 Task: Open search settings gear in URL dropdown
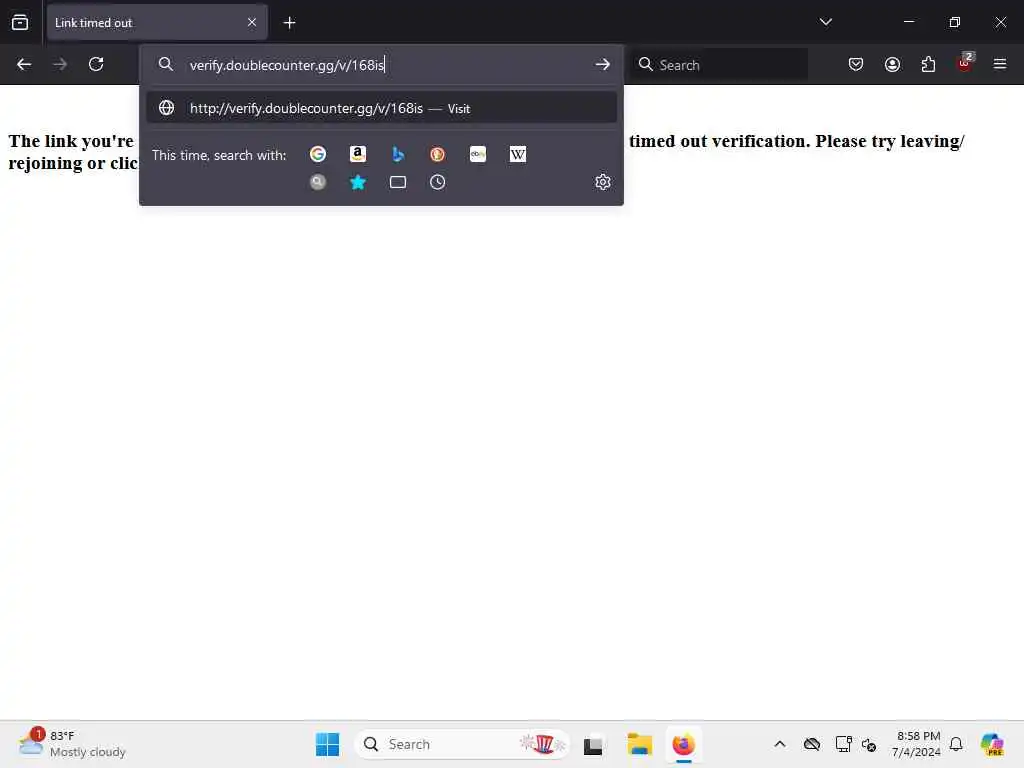603,182
